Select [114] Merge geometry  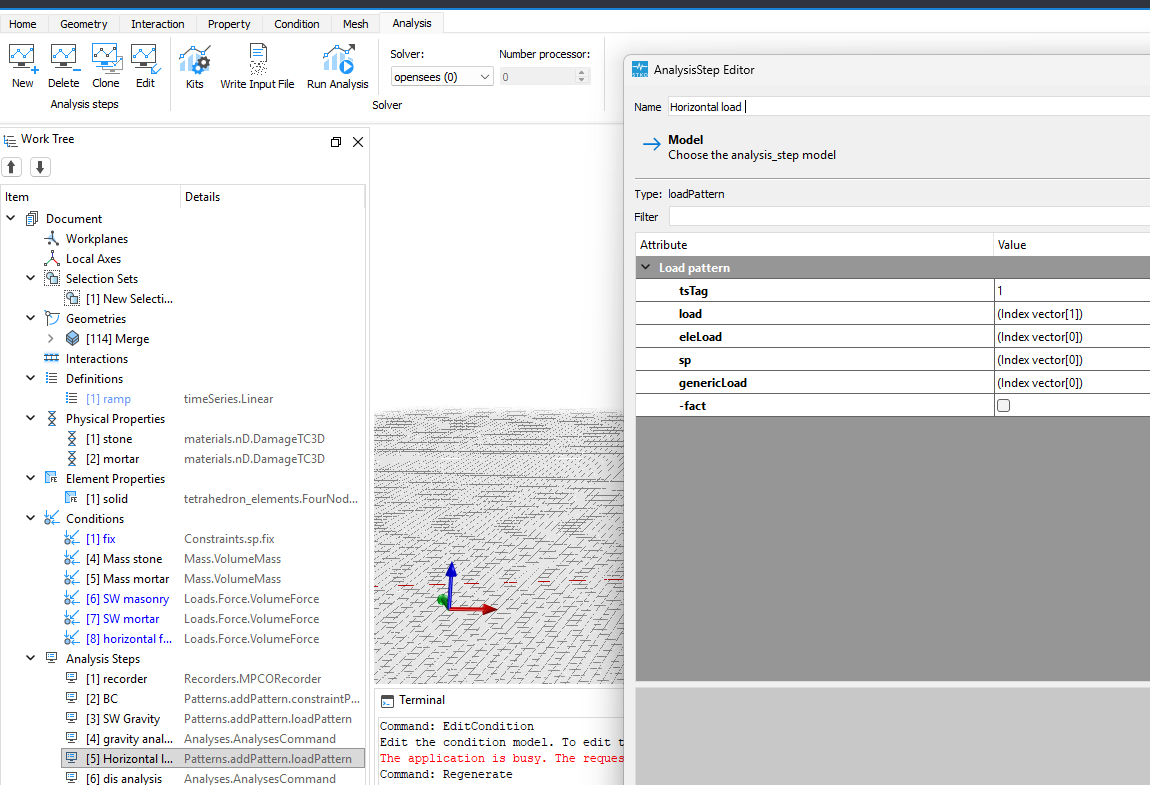117,338
